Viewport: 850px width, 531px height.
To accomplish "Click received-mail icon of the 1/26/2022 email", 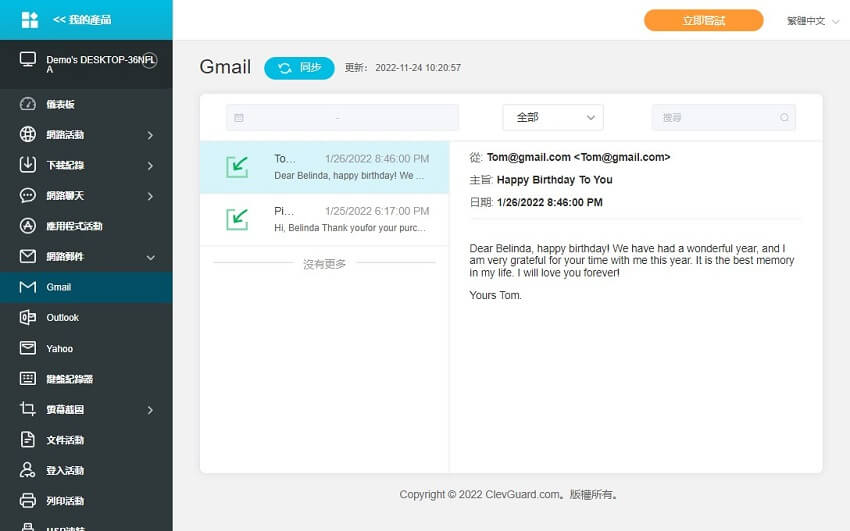I will 237,167.
